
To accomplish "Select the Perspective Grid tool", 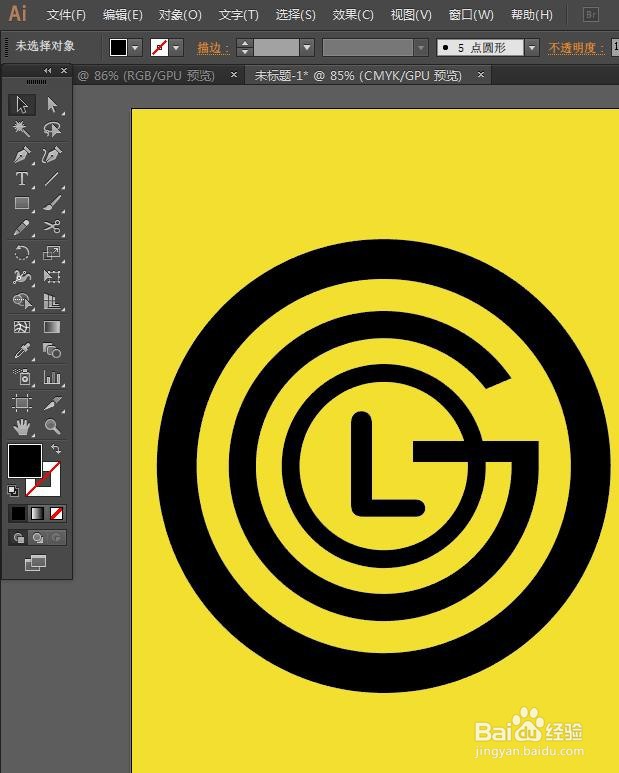I will pos(52,301).
